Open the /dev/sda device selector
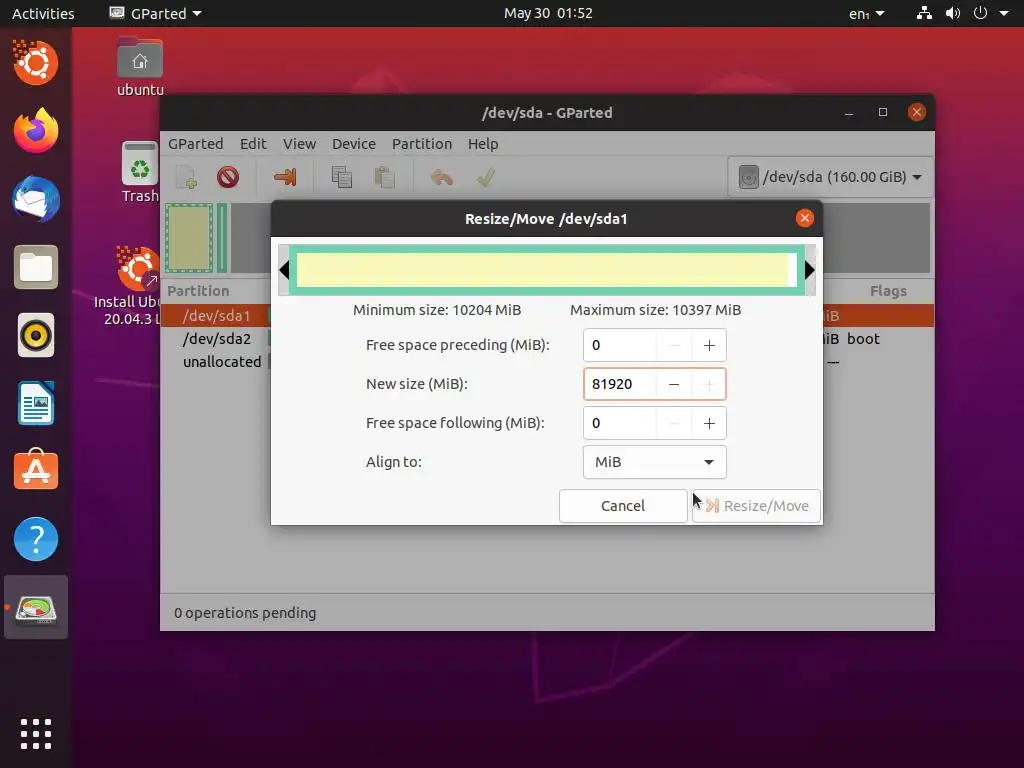This screenshot has height=768, width=1024. 830,177
